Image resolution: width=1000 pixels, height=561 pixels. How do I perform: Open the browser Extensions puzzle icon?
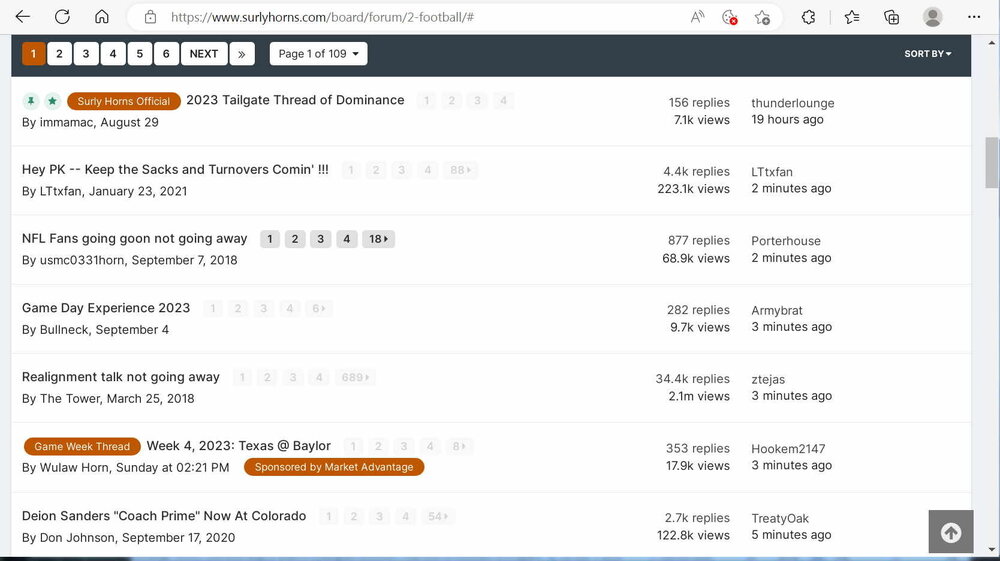(809, 17)
